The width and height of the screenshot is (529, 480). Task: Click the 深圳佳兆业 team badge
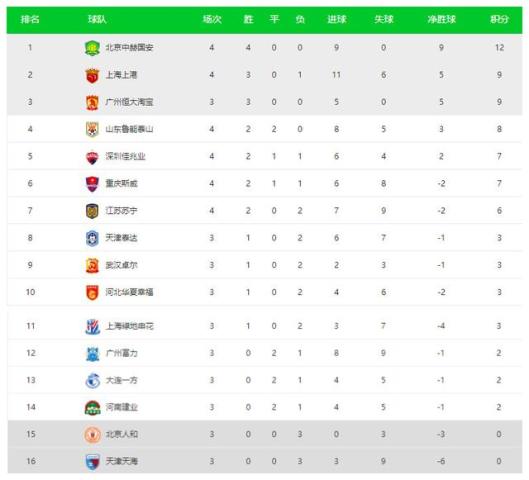(92, 157)
